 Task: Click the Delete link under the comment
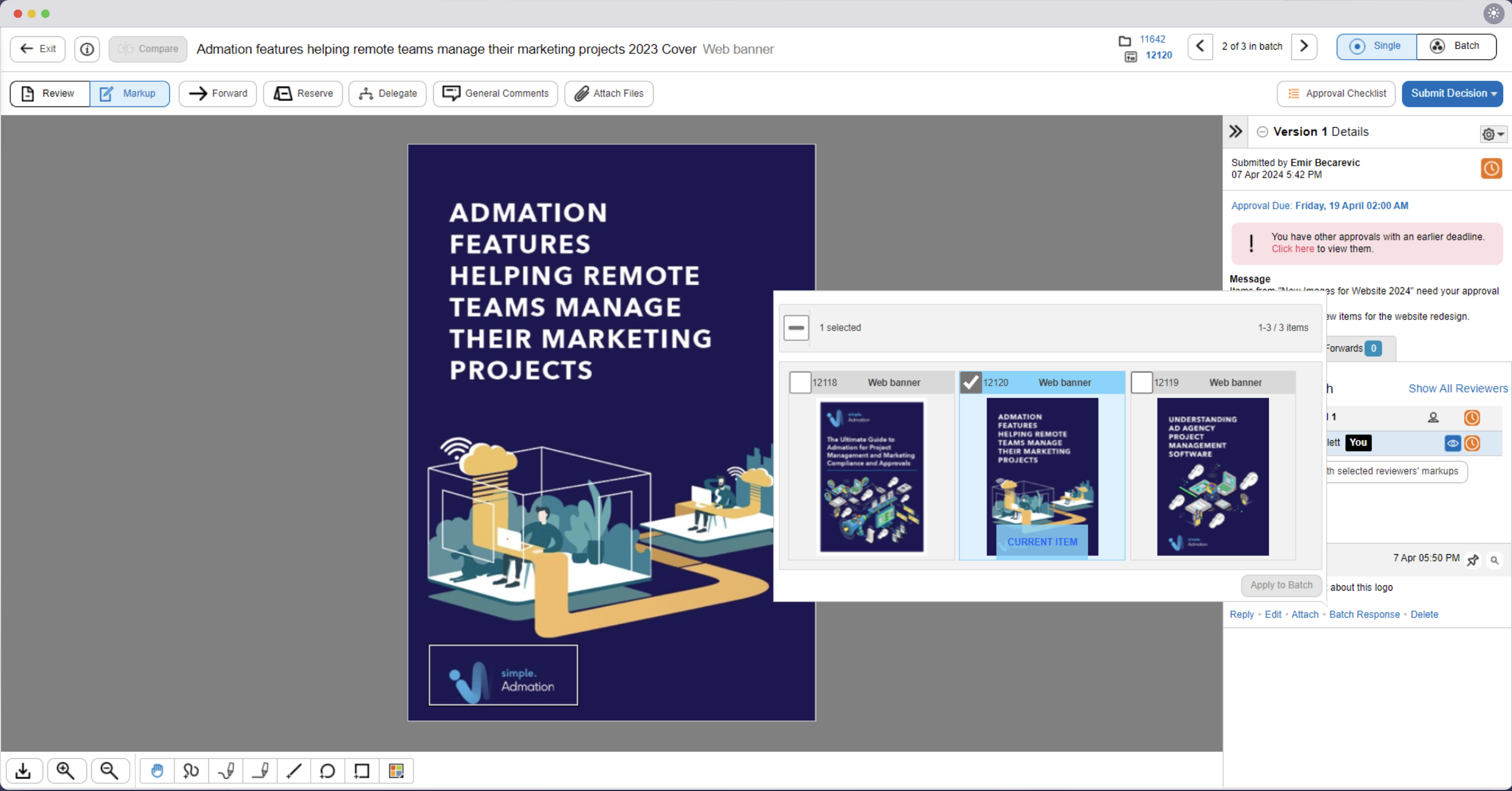click(x=1424, y=614)
